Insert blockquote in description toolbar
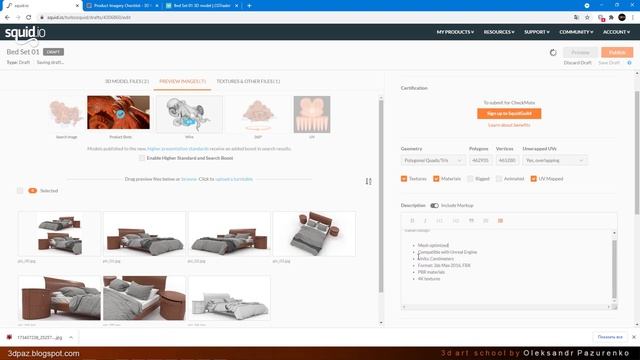 tap(471, 220)
